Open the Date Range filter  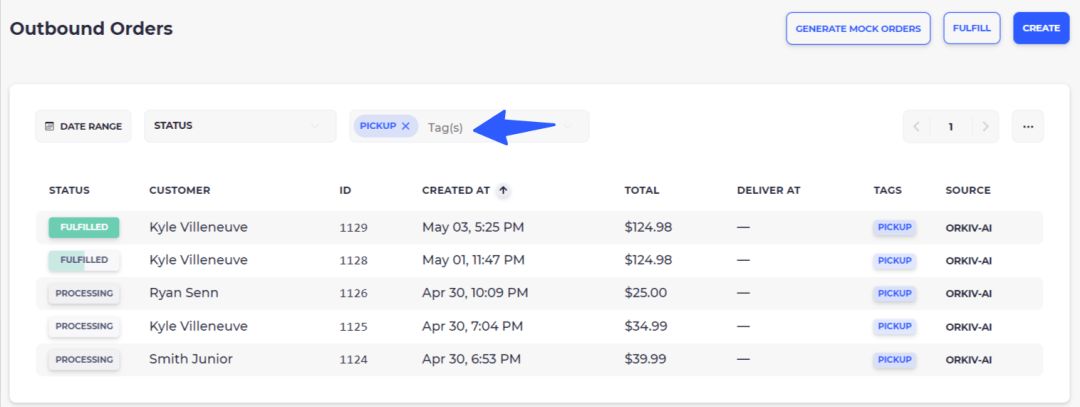[x=83, y=126]
